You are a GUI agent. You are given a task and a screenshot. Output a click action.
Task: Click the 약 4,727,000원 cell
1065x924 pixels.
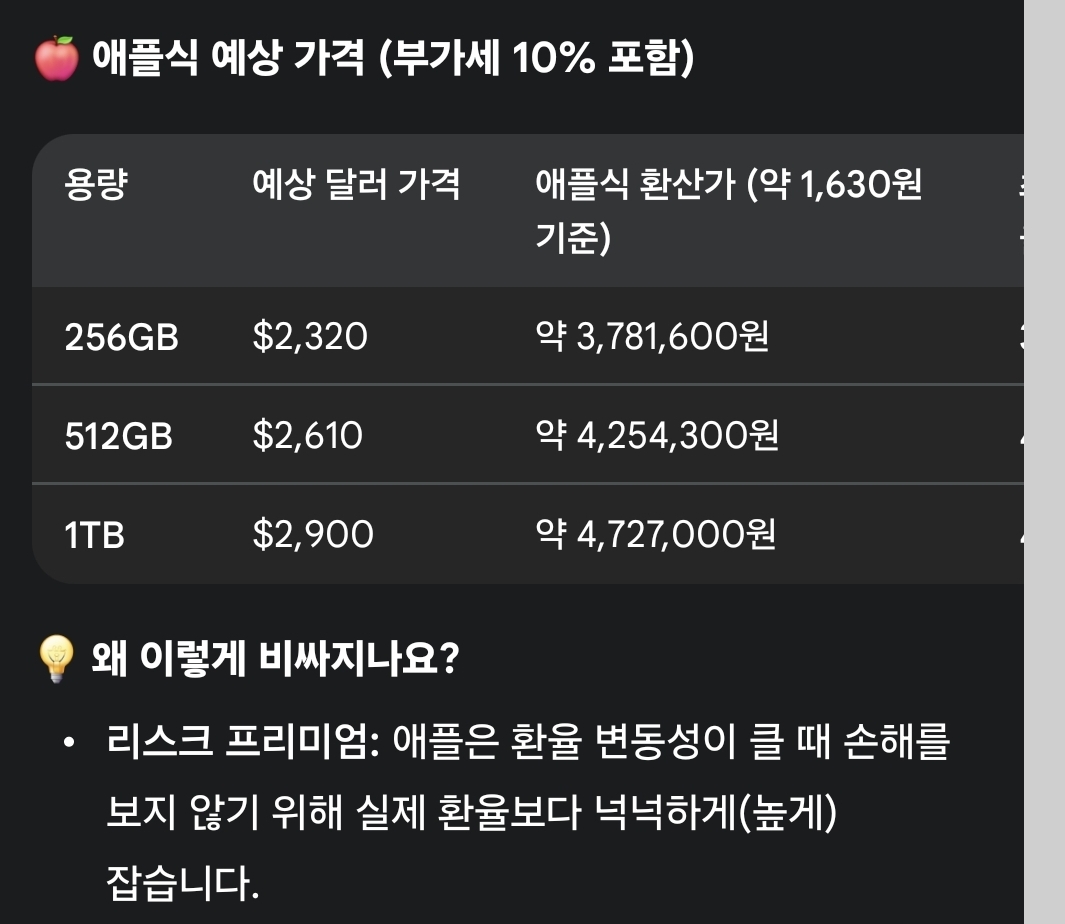tap(656, 535)
